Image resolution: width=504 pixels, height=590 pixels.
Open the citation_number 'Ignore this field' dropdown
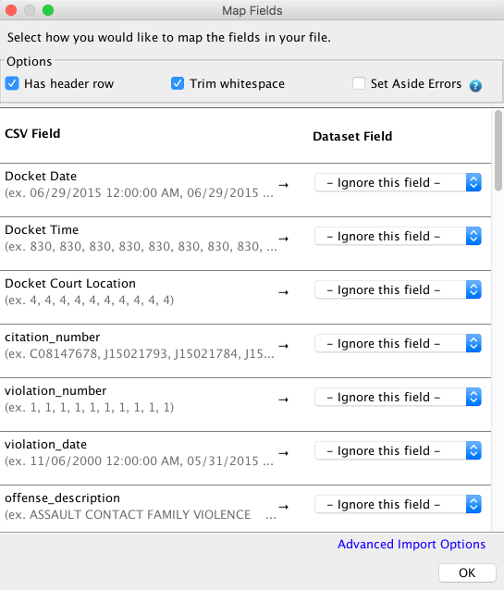click(398, 344)
